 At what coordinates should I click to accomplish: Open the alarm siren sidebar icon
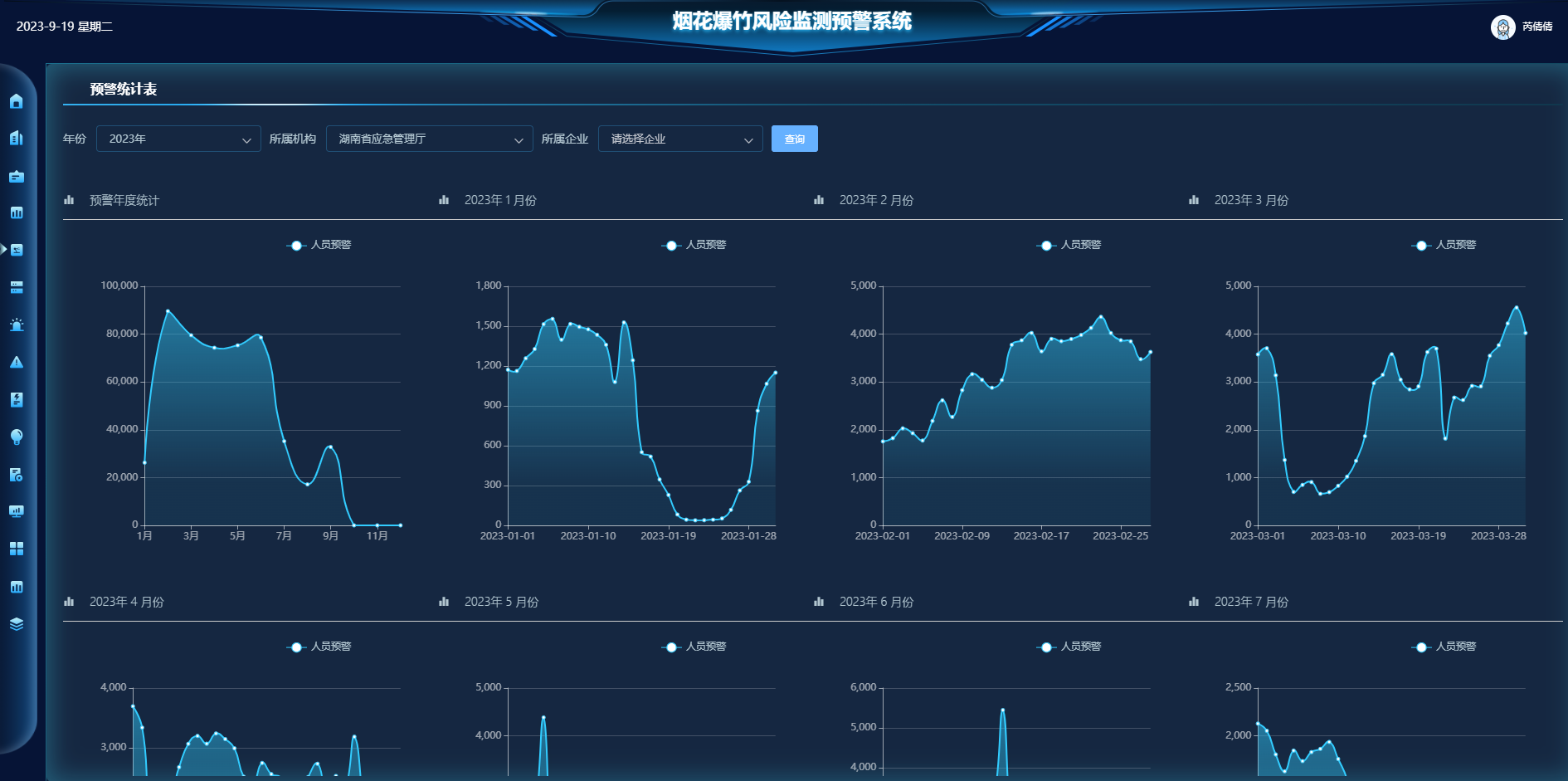tap(17, 325)
